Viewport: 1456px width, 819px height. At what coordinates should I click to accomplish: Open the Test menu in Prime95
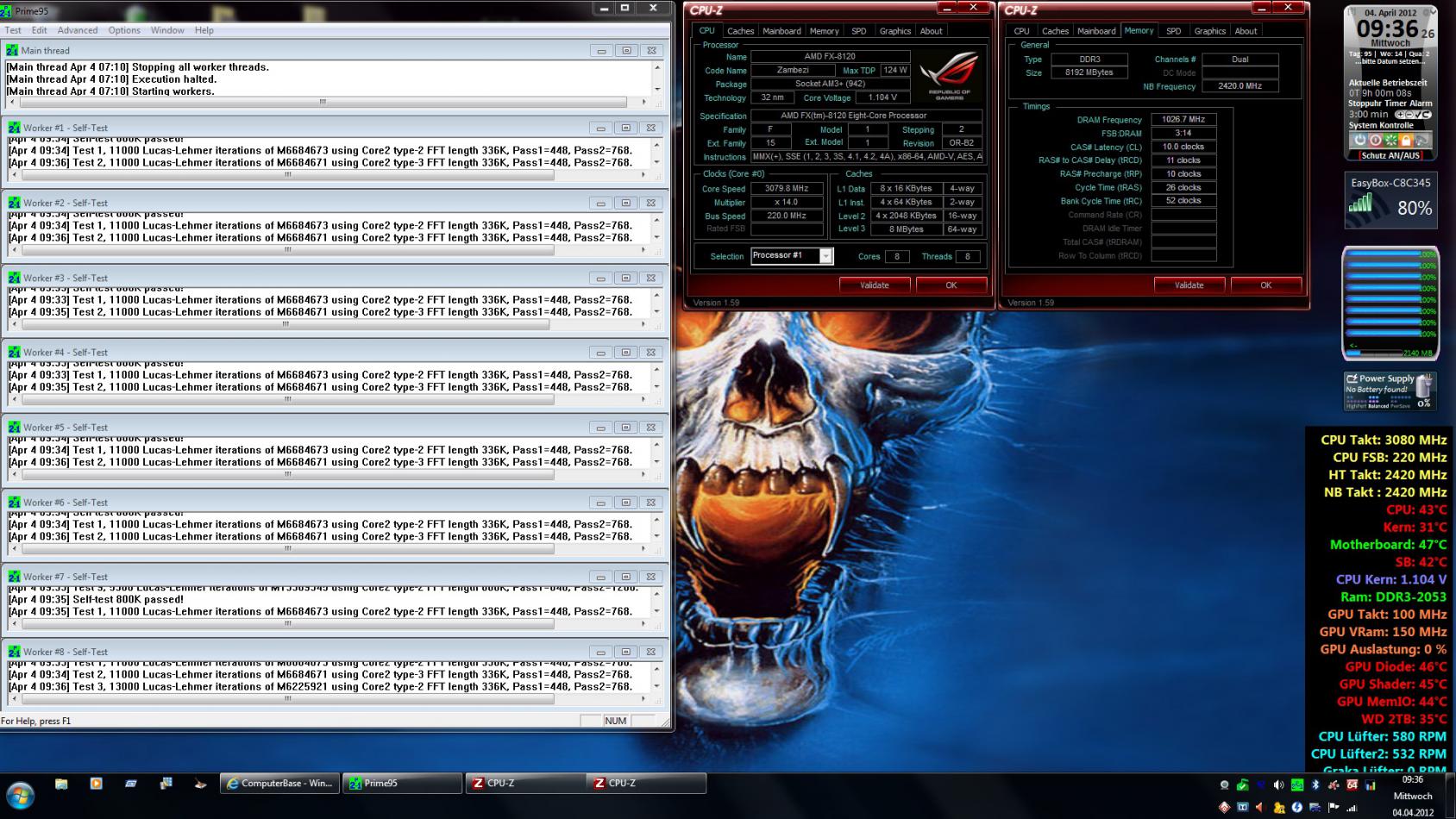click(x=13, y=30)
